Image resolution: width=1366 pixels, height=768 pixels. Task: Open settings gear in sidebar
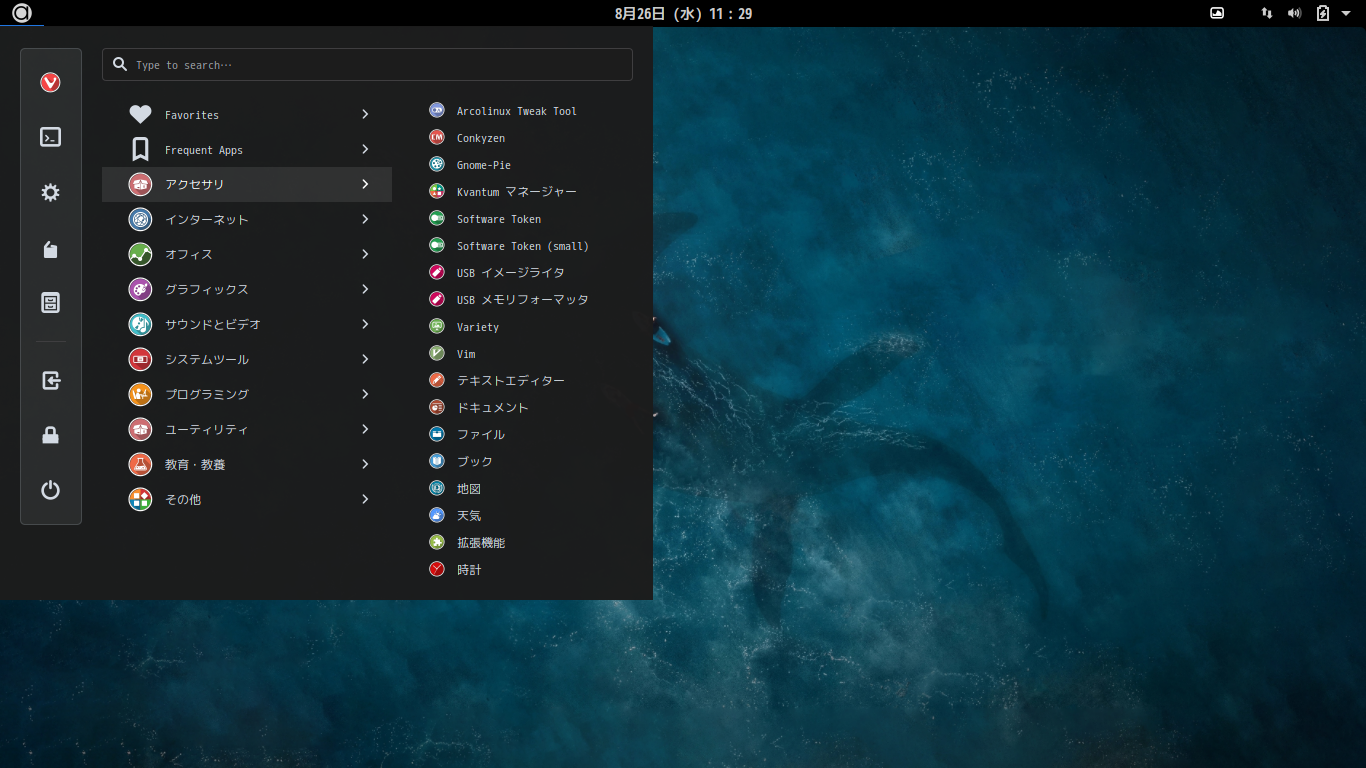50,193
